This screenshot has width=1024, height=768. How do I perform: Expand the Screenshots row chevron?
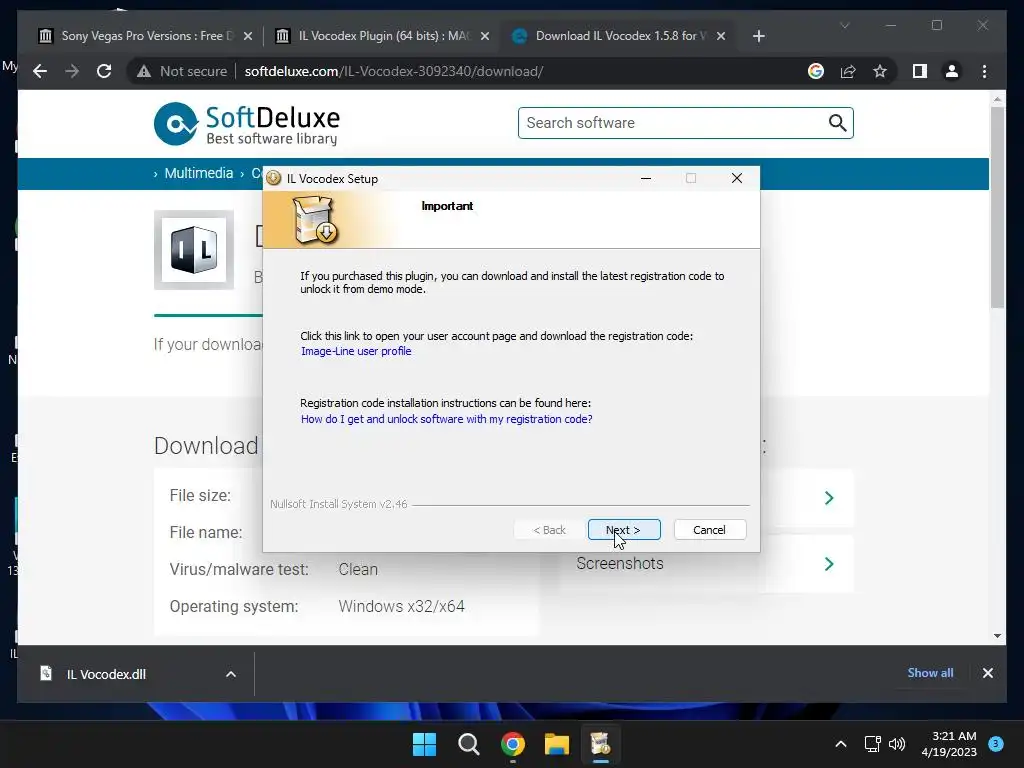(x=829, y=564)
